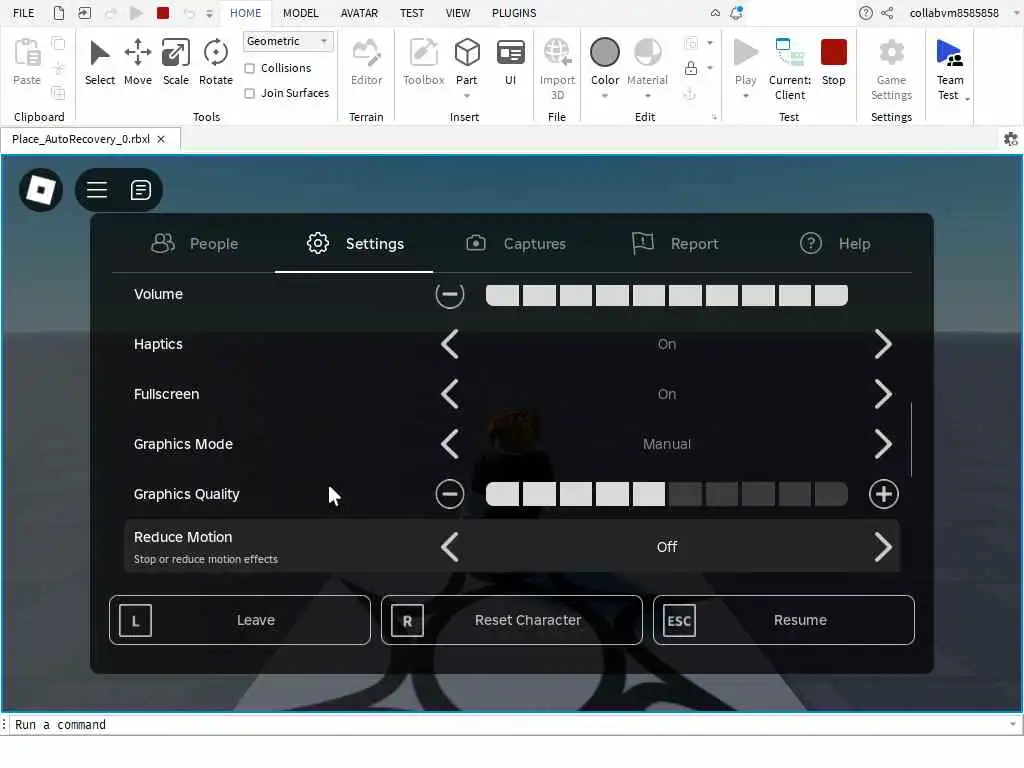Viewport: 1024px width, 768px height.
Task: Open the Report tab in menu
Action: [675, 244]
